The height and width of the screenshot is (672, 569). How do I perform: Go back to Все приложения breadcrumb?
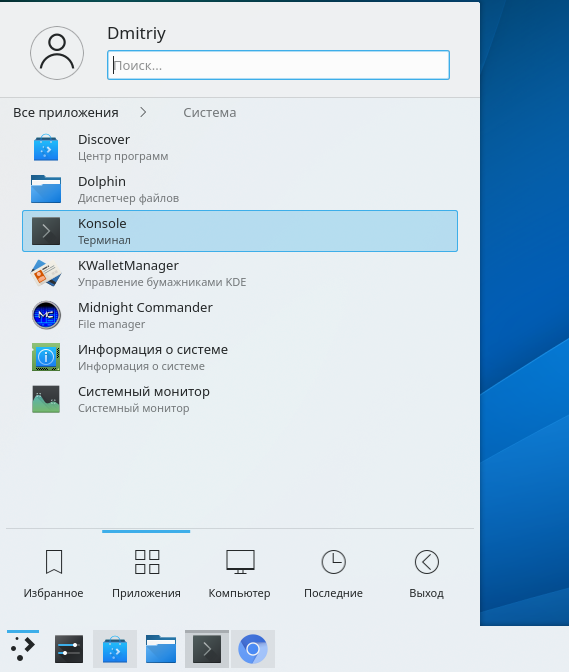(66, 113)
